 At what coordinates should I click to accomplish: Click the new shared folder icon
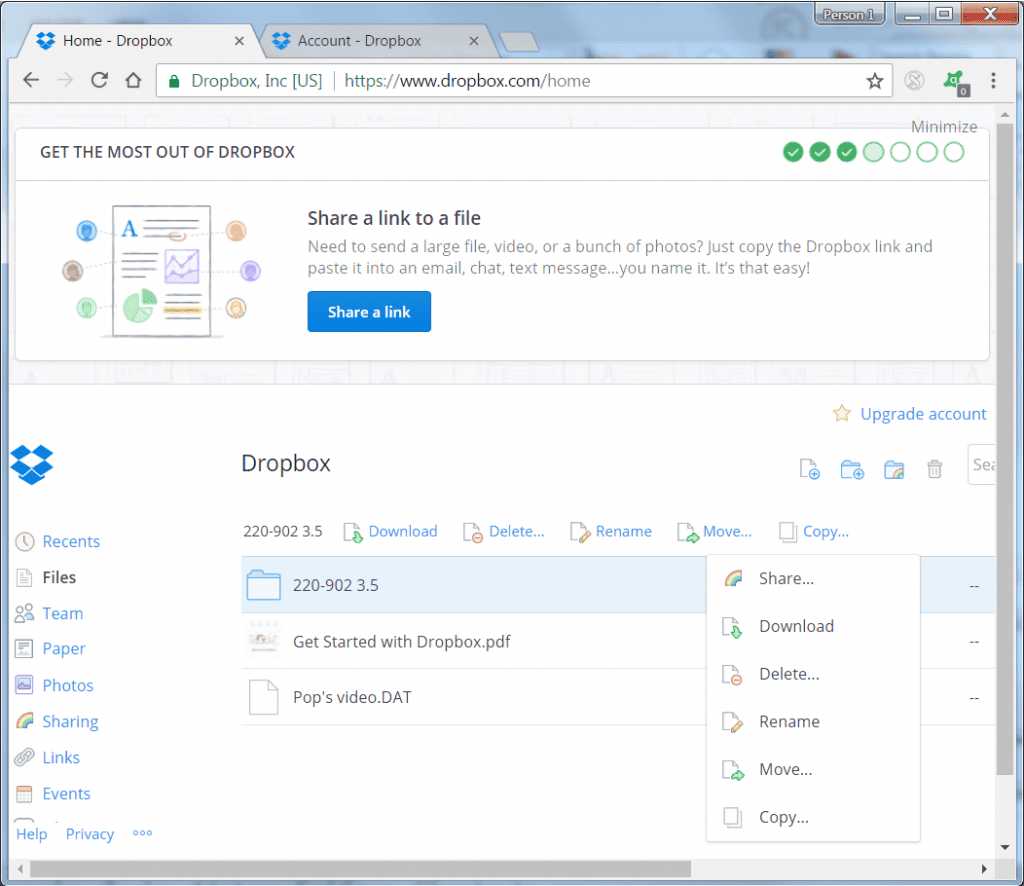click(x=894, y=469)
